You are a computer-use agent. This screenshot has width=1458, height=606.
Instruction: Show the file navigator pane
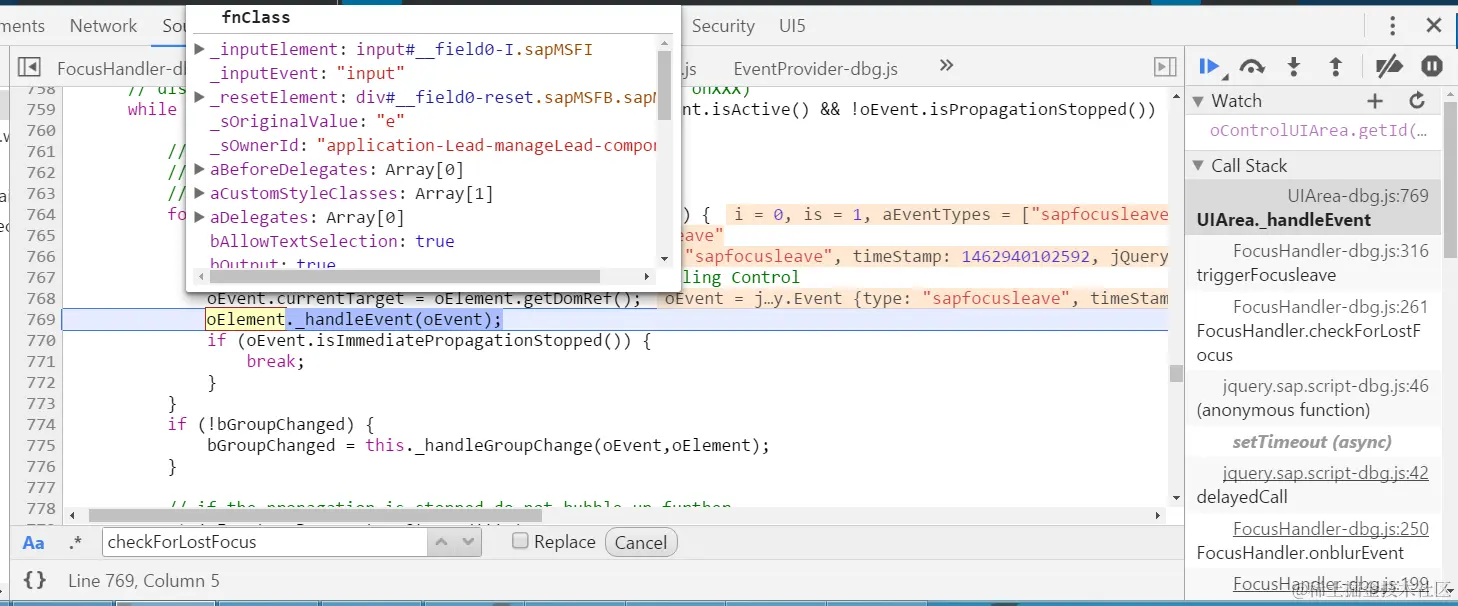(29, 67)
